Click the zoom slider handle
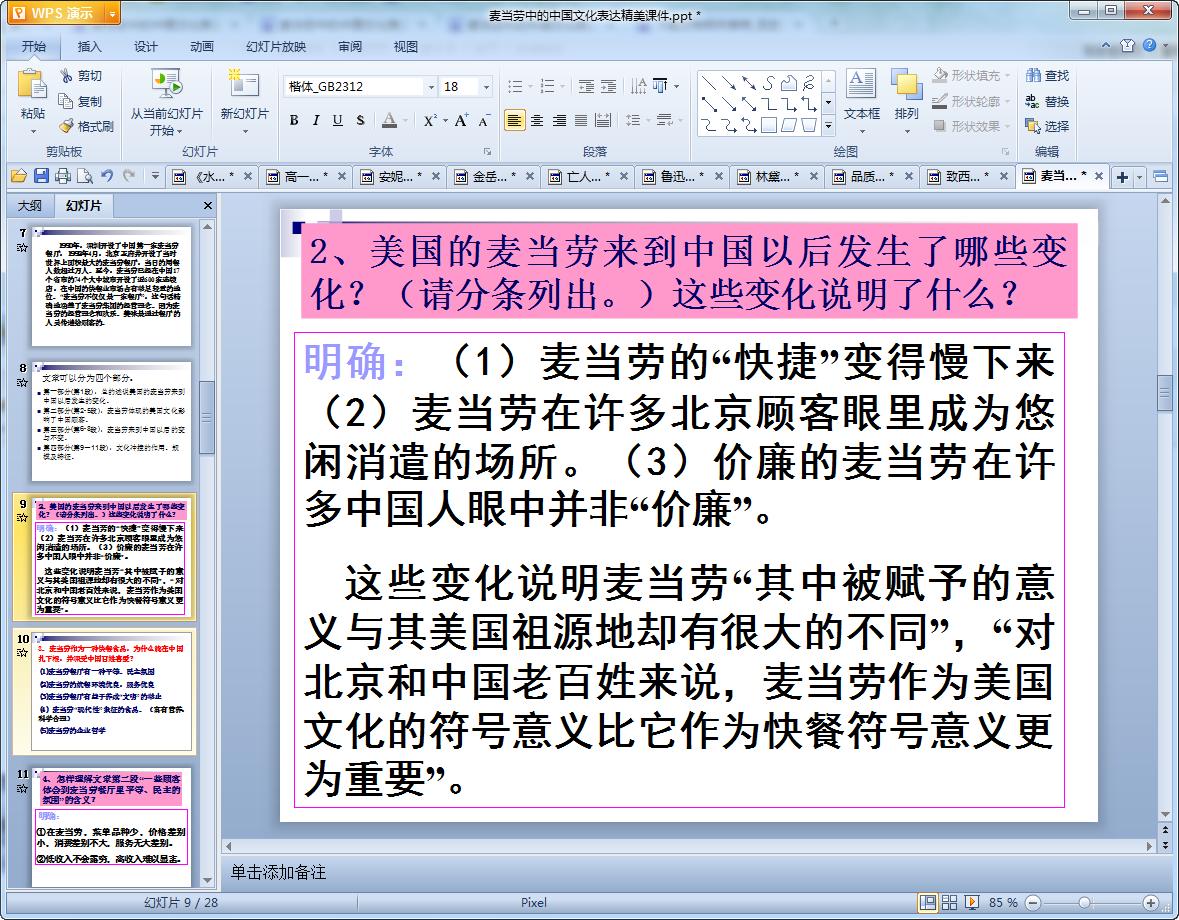This screenshot has width=1179, height=920. click(1084, 903)
